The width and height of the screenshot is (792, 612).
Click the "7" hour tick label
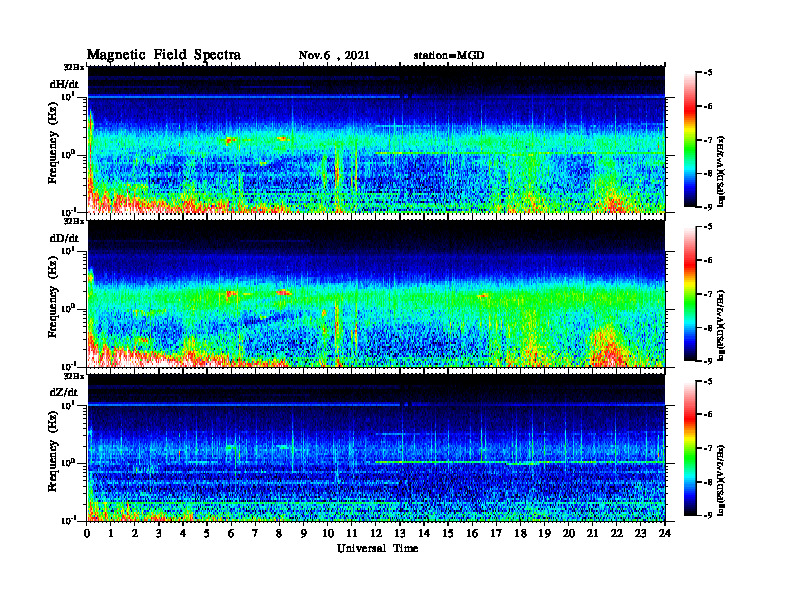pyautogui.click(x=255, y=534)
